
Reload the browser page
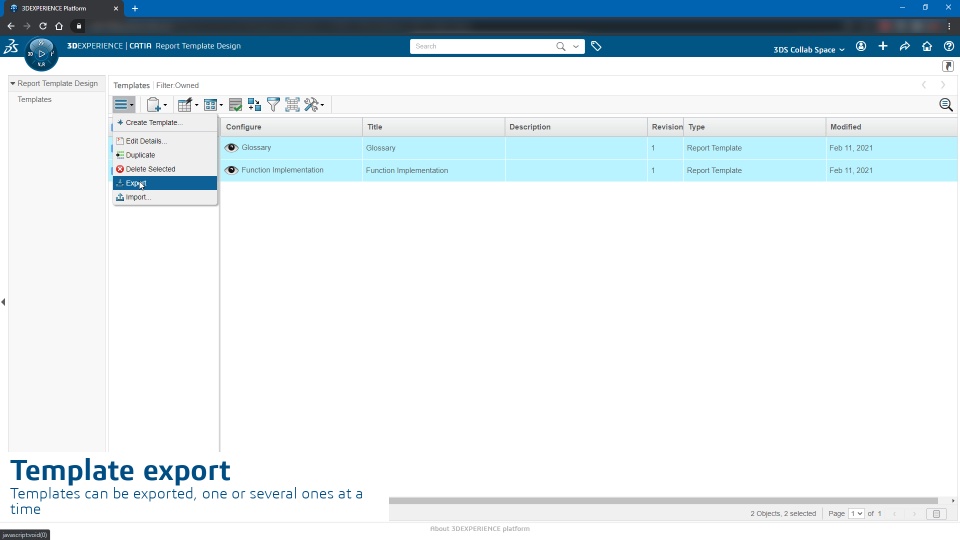pos(43,26)
